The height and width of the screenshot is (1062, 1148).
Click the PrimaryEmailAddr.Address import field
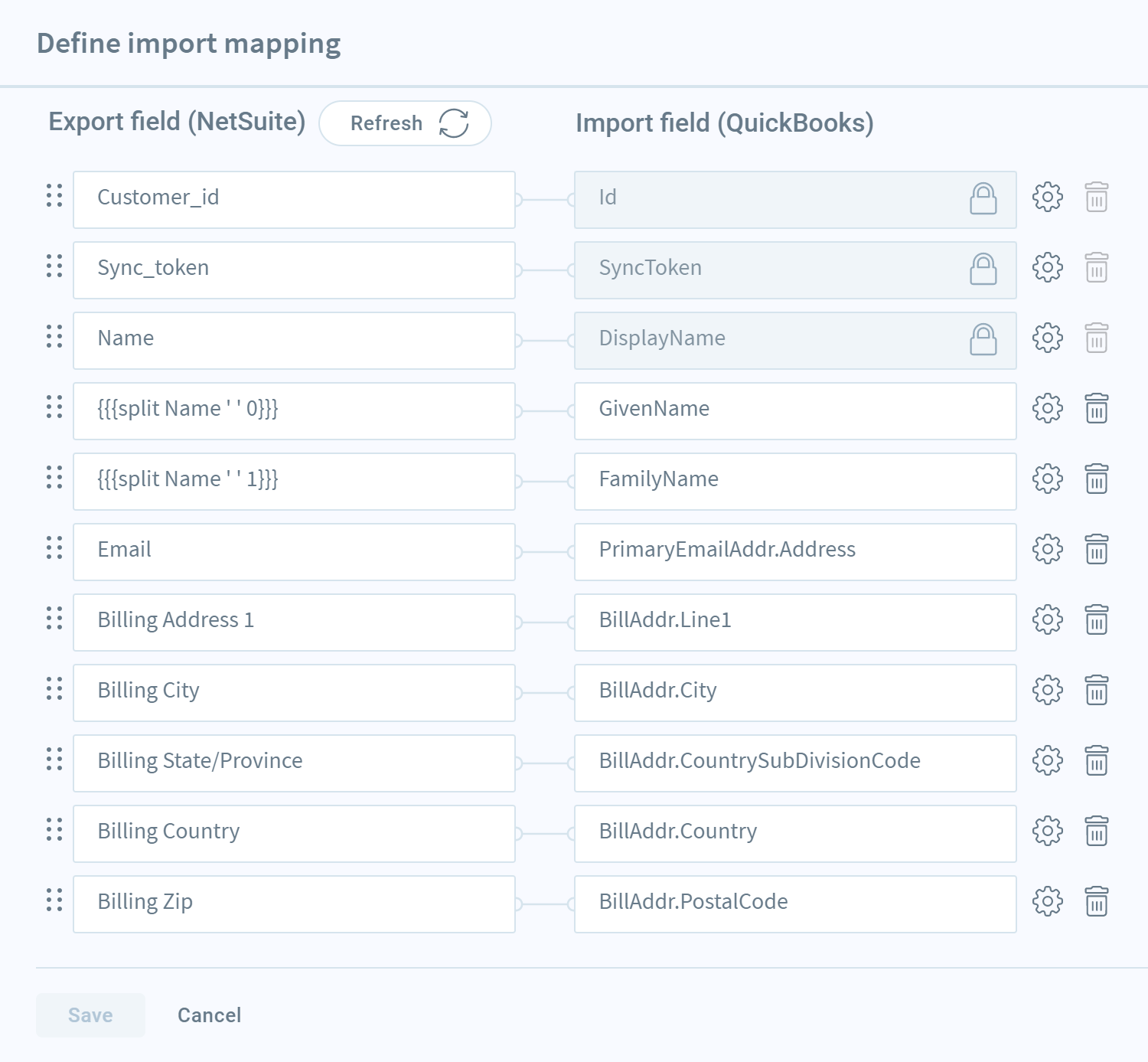click(795, 552)
